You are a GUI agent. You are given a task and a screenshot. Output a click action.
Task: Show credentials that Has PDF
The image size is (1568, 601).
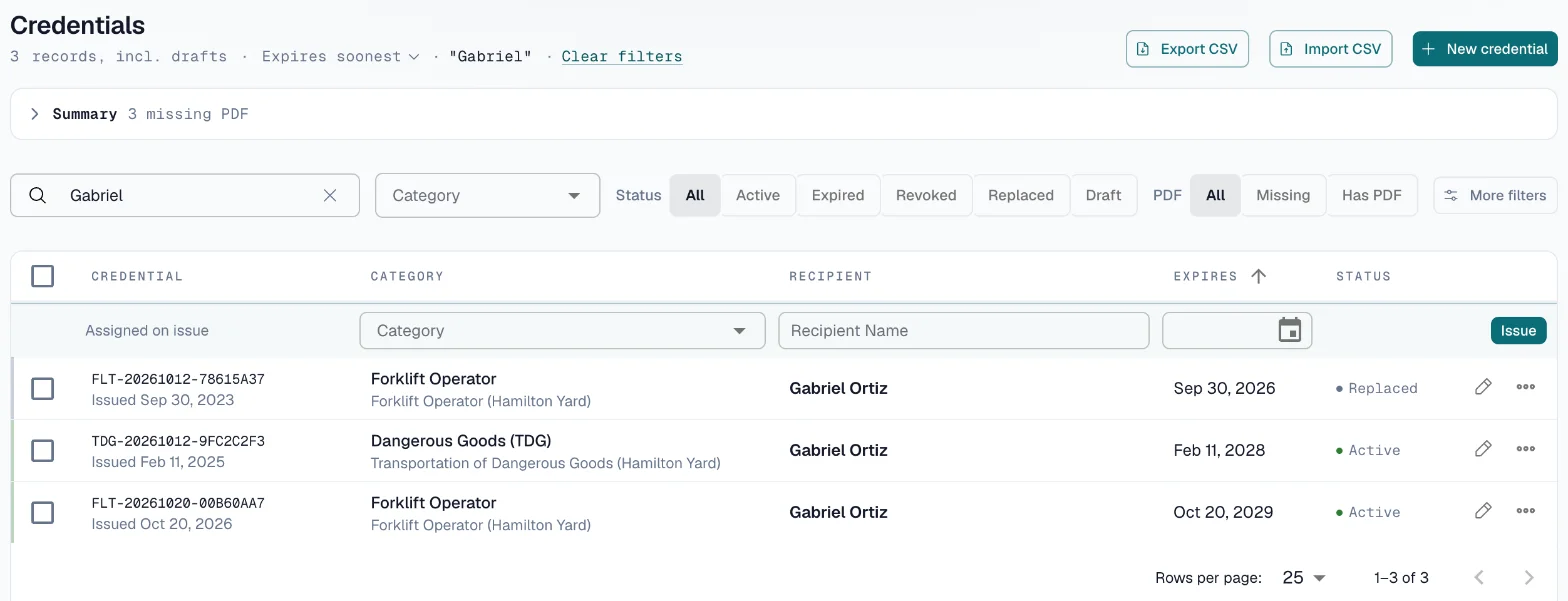(x=1372, y=195)
